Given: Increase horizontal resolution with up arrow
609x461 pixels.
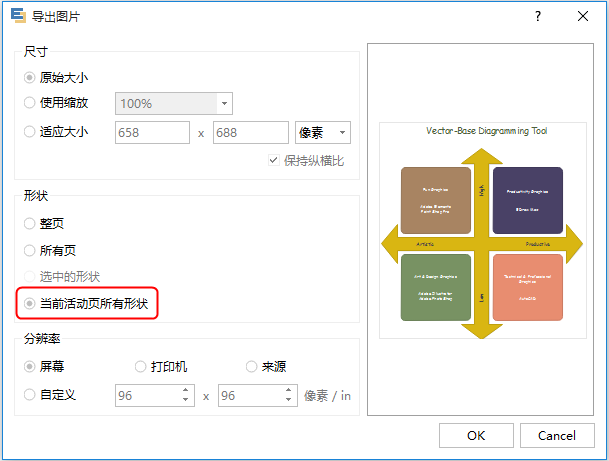Looking at the screenshot, I should click(x=186, y=390).
